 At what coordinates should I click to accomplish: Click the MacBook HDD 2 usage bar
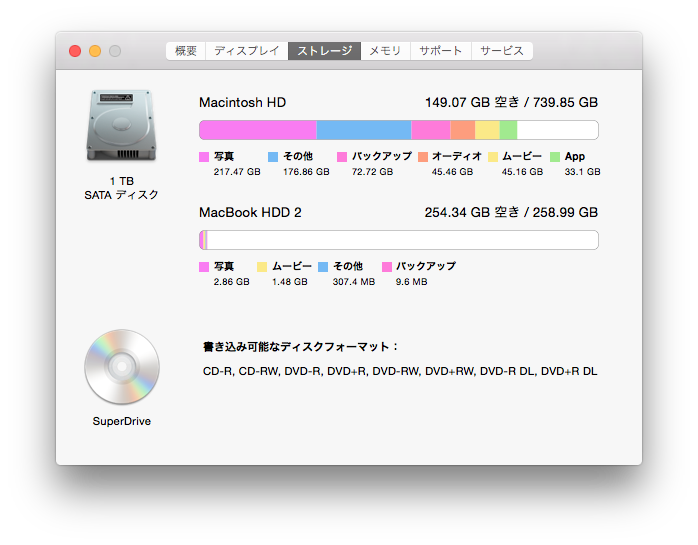(x=399, y=240)
